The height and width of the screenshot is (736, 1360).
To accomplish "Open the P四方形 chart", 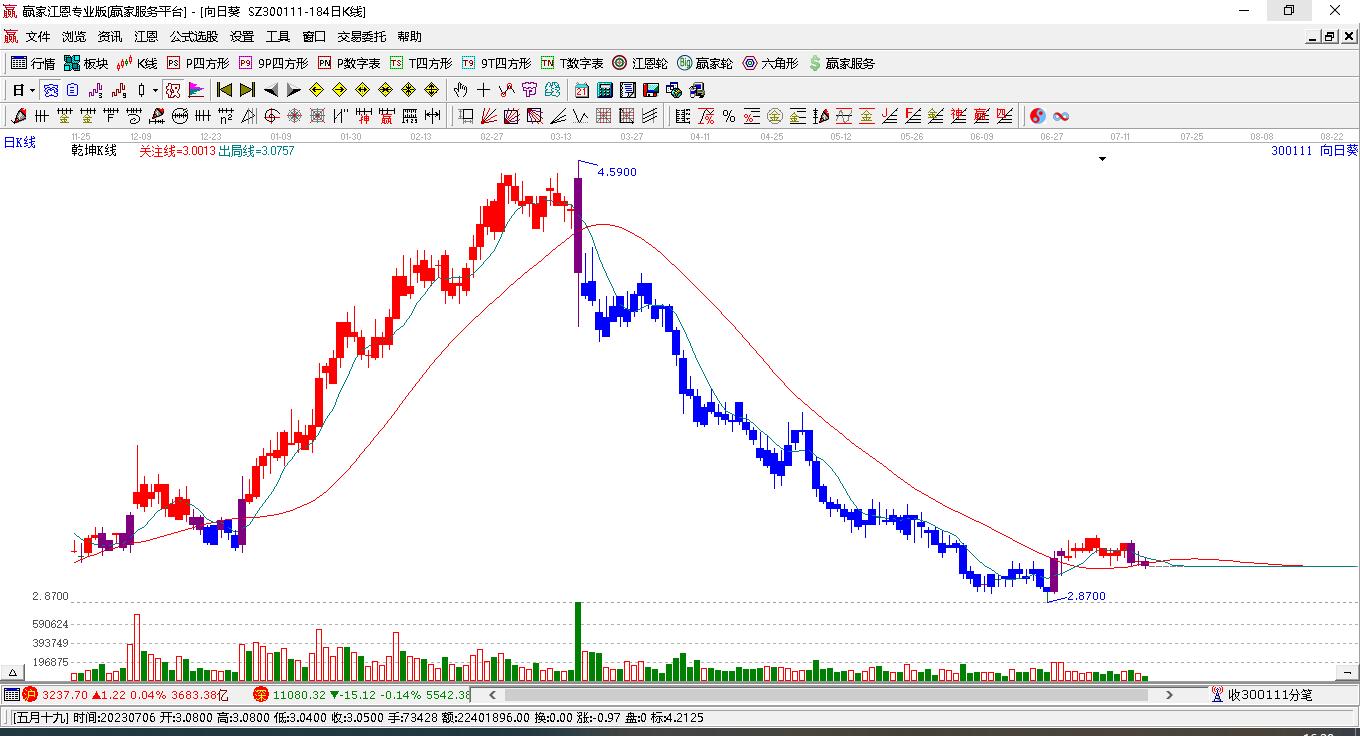I will (x=197, y=63).
